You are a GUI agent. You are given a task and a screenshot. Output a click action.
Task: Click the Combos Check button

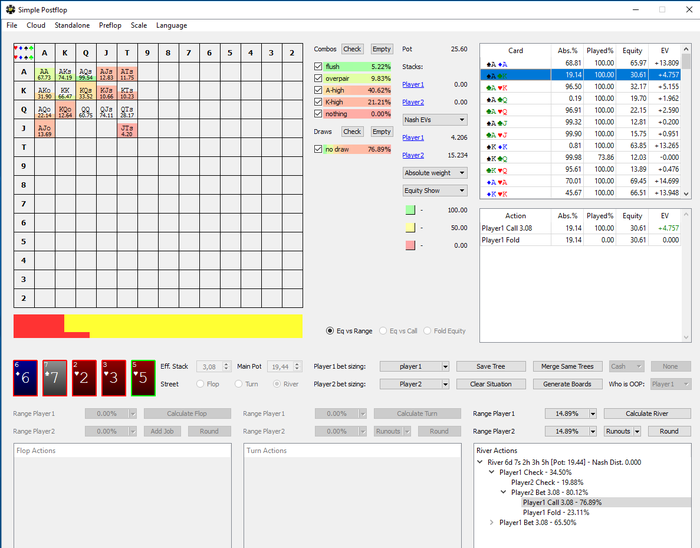click(352, 49)
